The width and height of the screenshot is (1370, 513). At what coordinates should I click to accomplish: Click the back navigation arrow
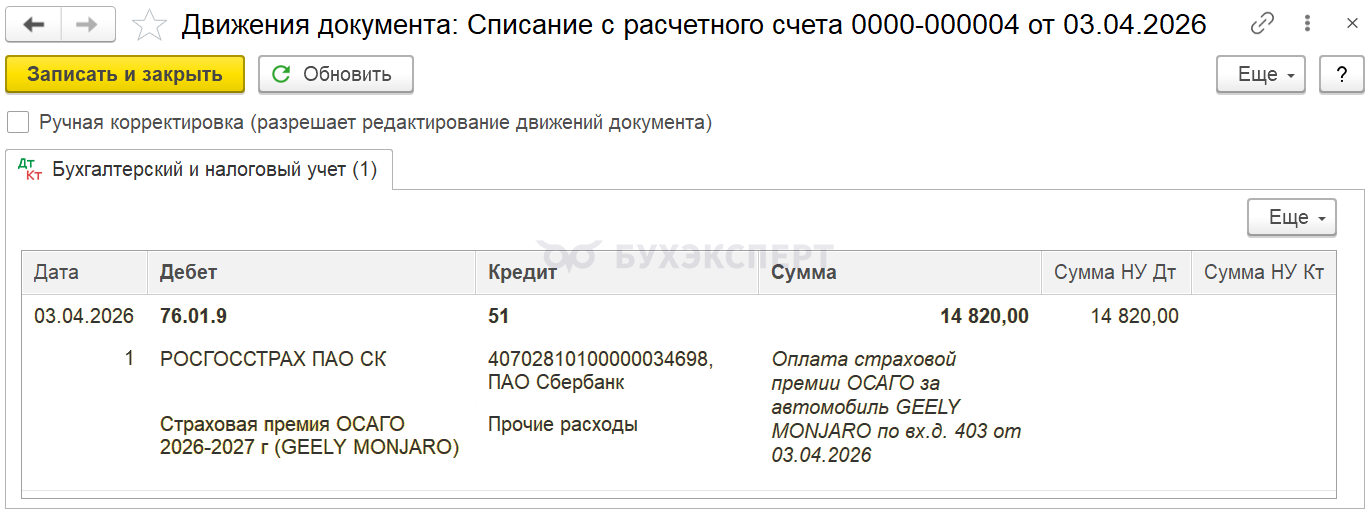coord(33,24)
